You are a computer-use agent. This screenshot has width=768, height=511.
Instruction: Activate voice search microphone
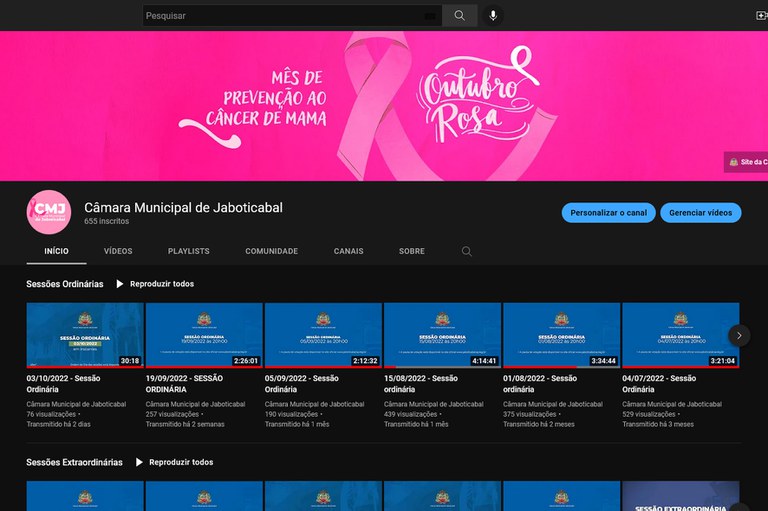[x=493, y=16]
